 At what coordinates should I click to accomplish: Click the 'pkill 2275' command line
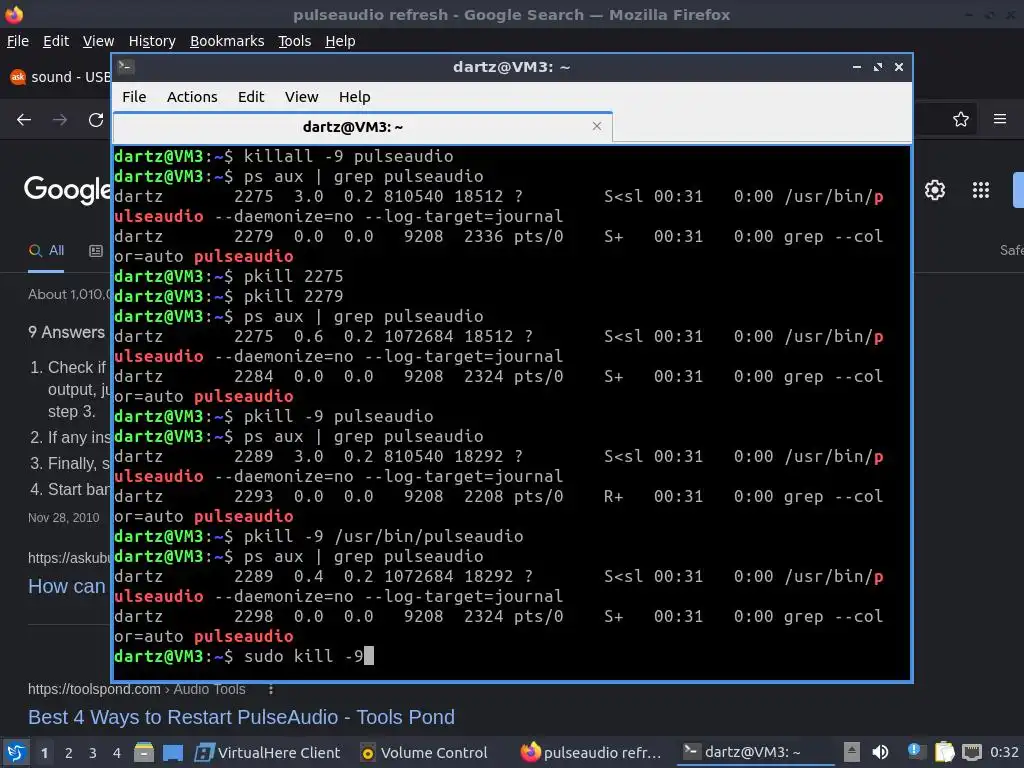point(229,276)
